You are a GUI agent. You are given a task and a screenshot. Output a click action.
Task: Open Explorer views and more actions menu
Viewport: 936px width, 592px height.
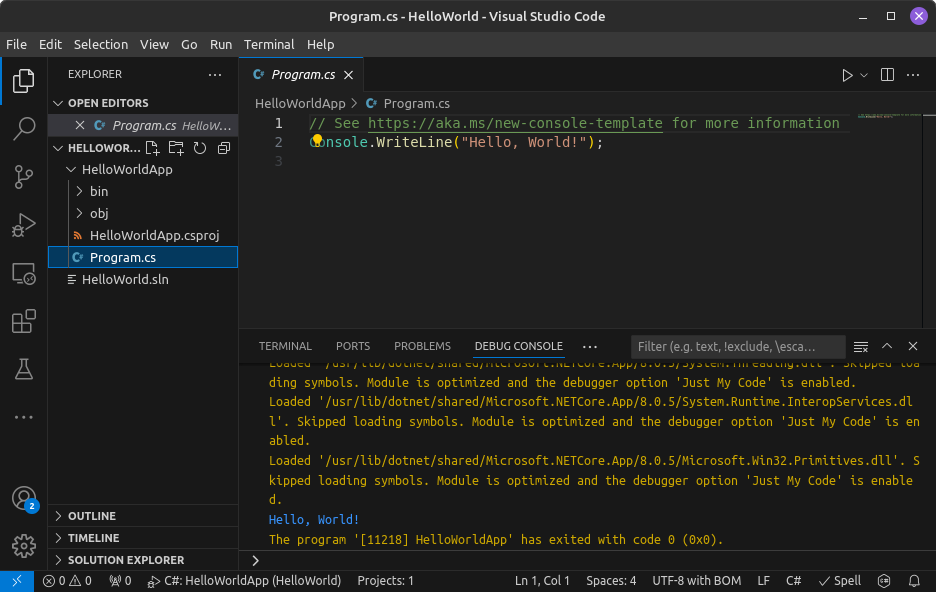215,75
